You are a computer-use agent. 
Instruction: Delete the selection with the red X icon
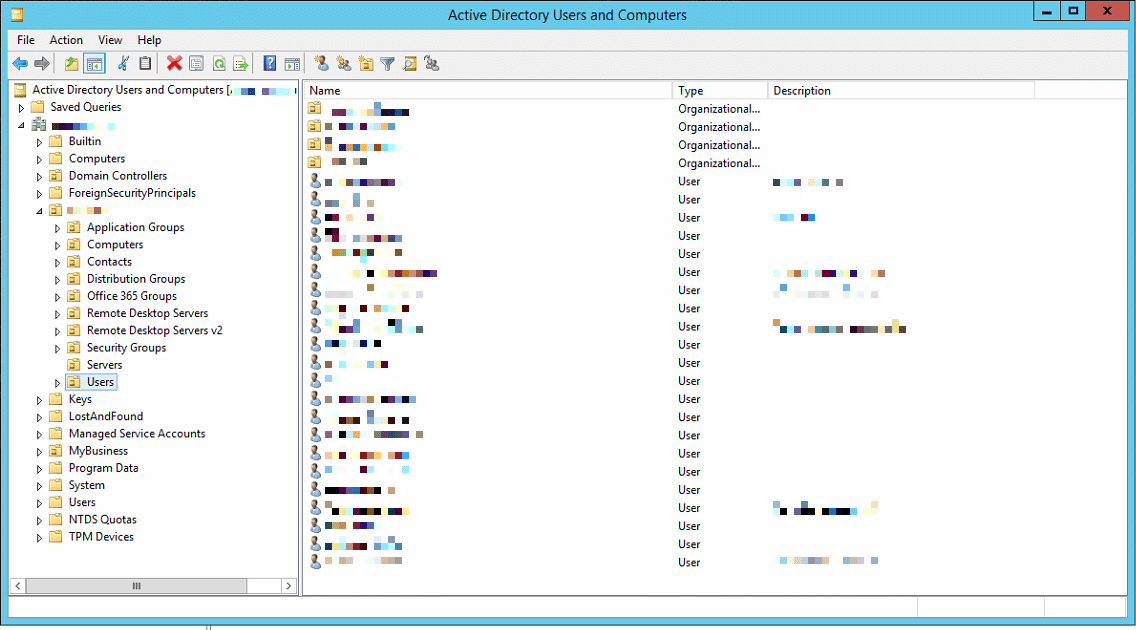173,63
